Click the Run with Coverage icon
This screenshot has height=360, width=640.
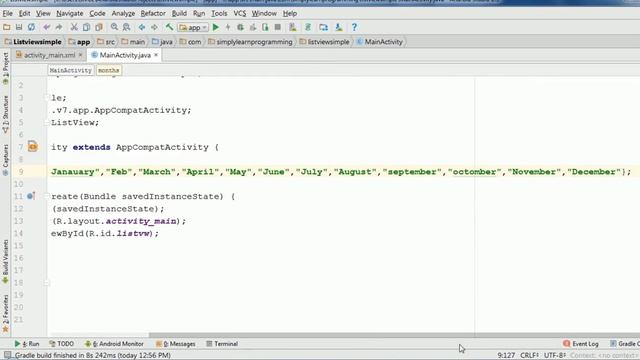pyautogui.click(x=253, y=27)
